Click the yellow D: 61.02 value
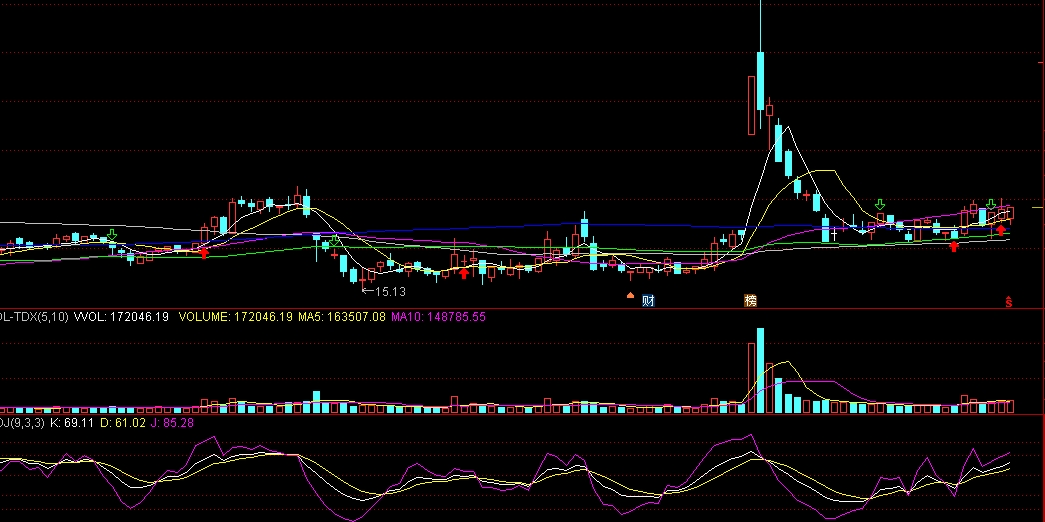The width and height of the screenshot is (1045, 522). [x=122, y=423]
